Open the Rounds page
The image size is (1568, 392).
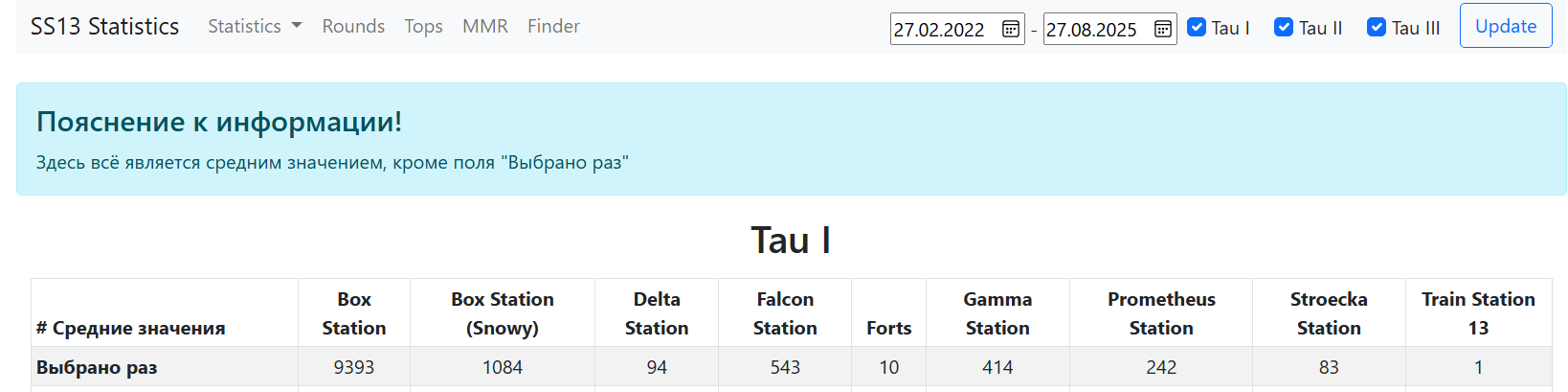click(x=353, y=26)
